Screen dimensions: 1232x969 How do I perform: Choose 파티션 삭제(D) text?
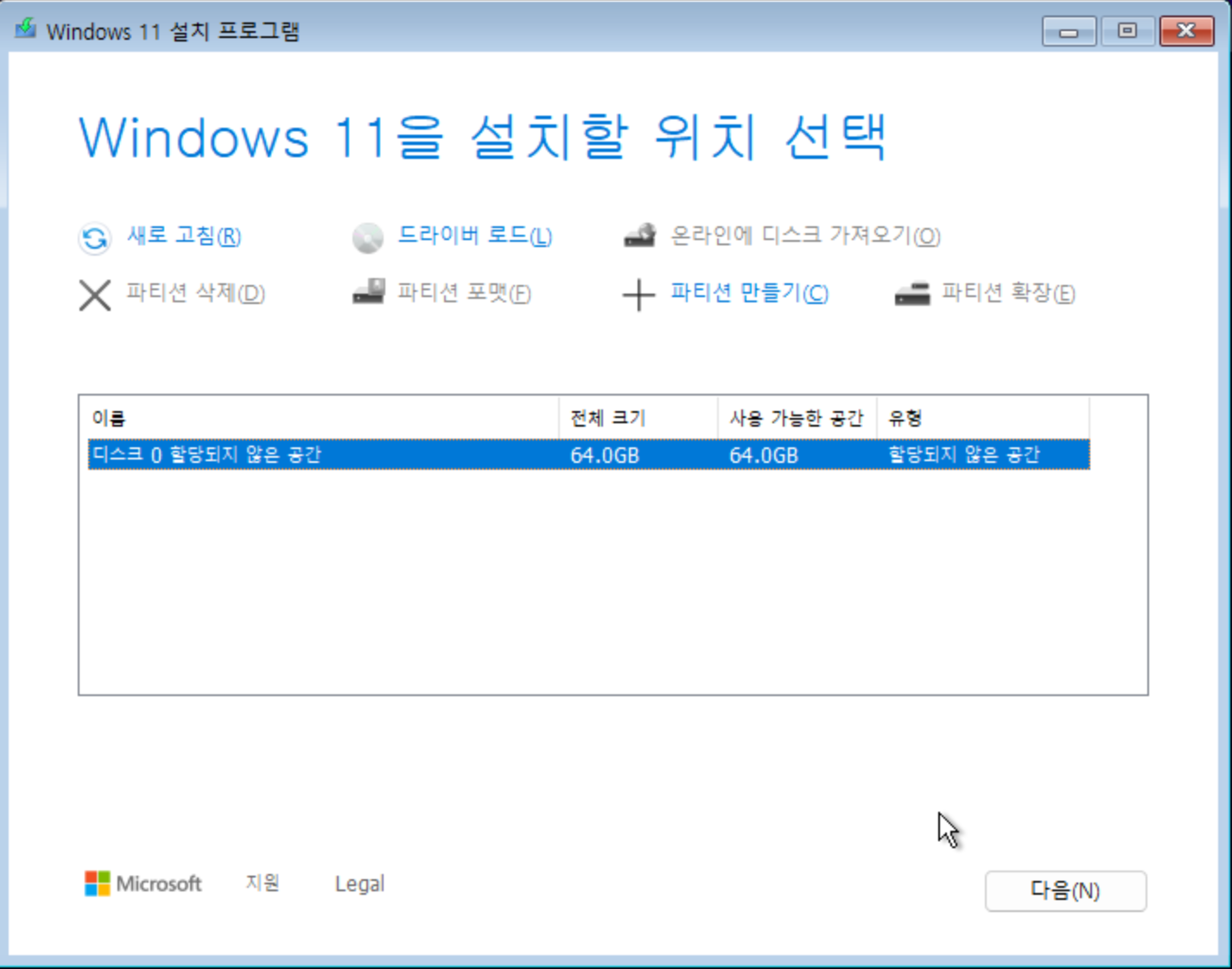tap(195, 293)
